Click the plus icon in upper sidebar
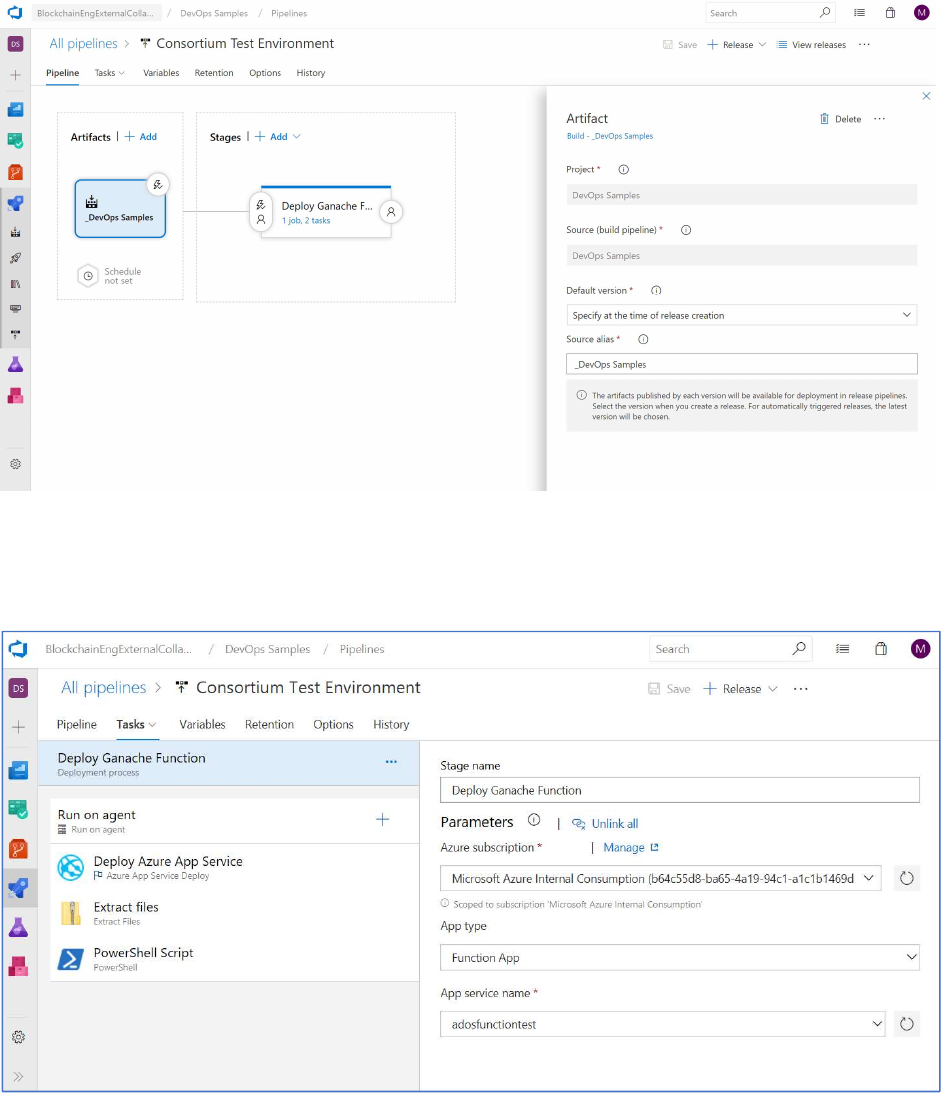This screenshot has height=1093, width=941. tap(15, 75)
